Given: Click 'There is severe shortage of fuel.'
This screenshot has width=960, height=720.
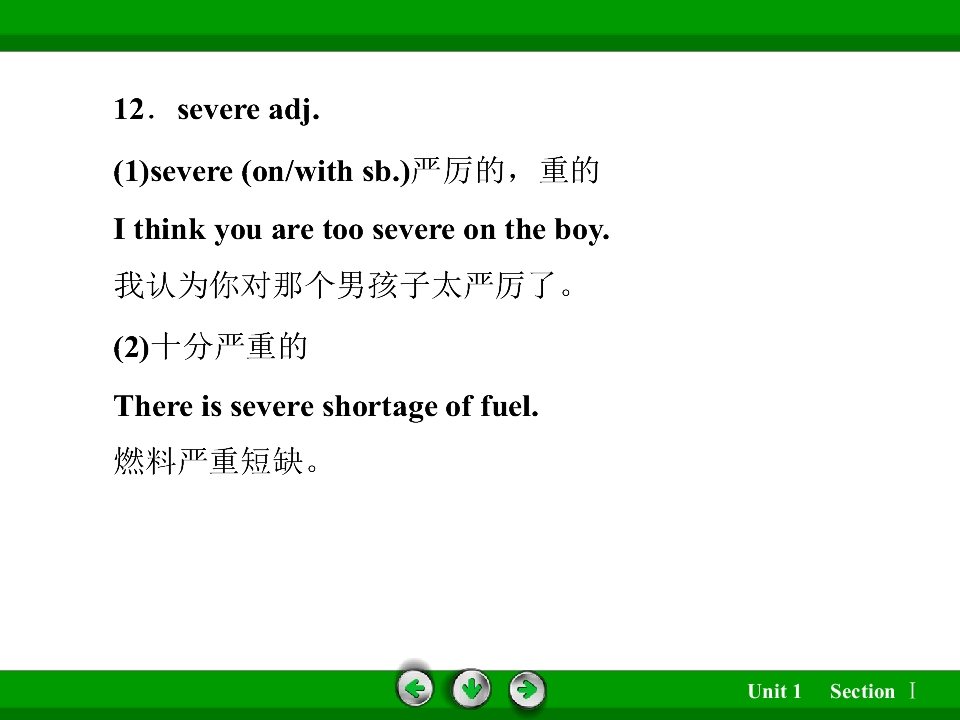Looking at the screenshot, I should point(326,407).
